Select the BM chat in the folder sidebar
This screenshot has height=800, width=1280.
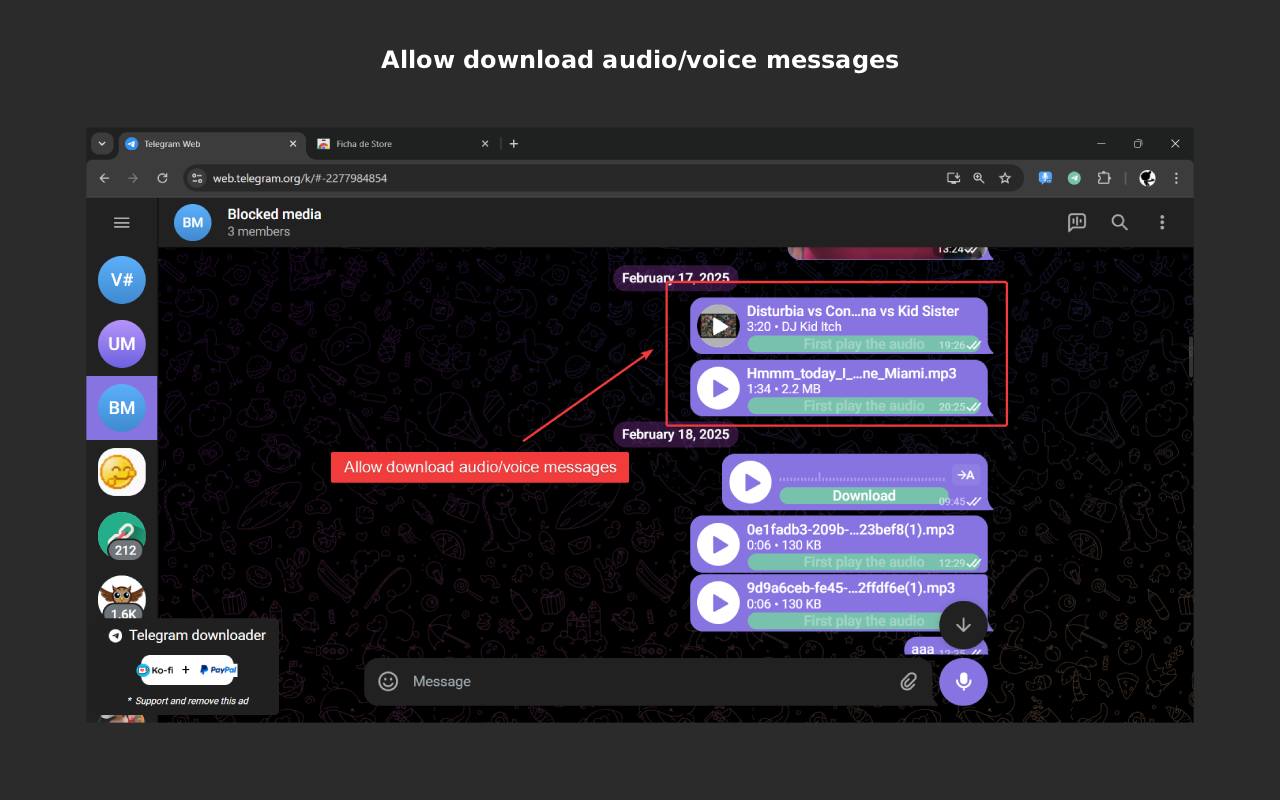pos(121,407)
